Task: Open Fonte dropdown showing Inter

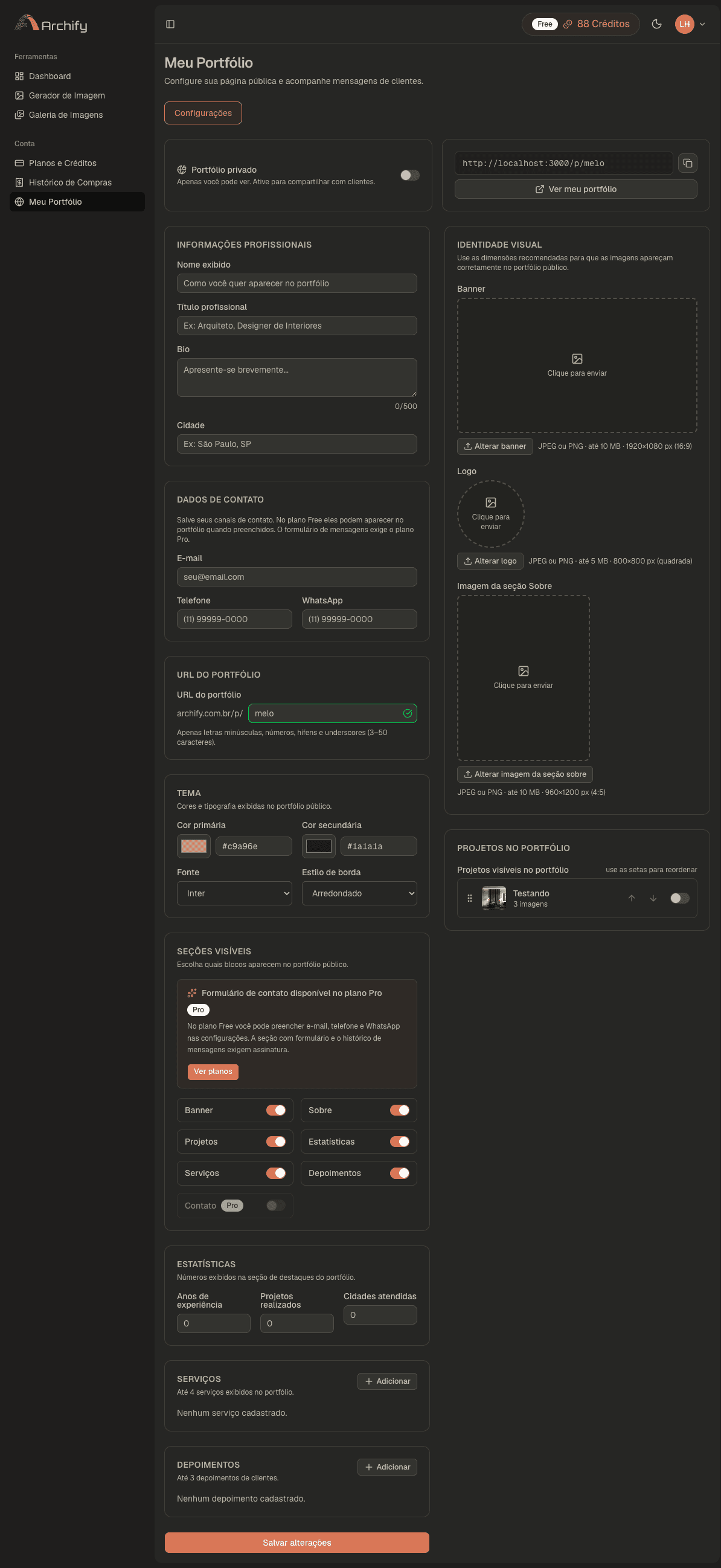Action: [x=234, y=893]
